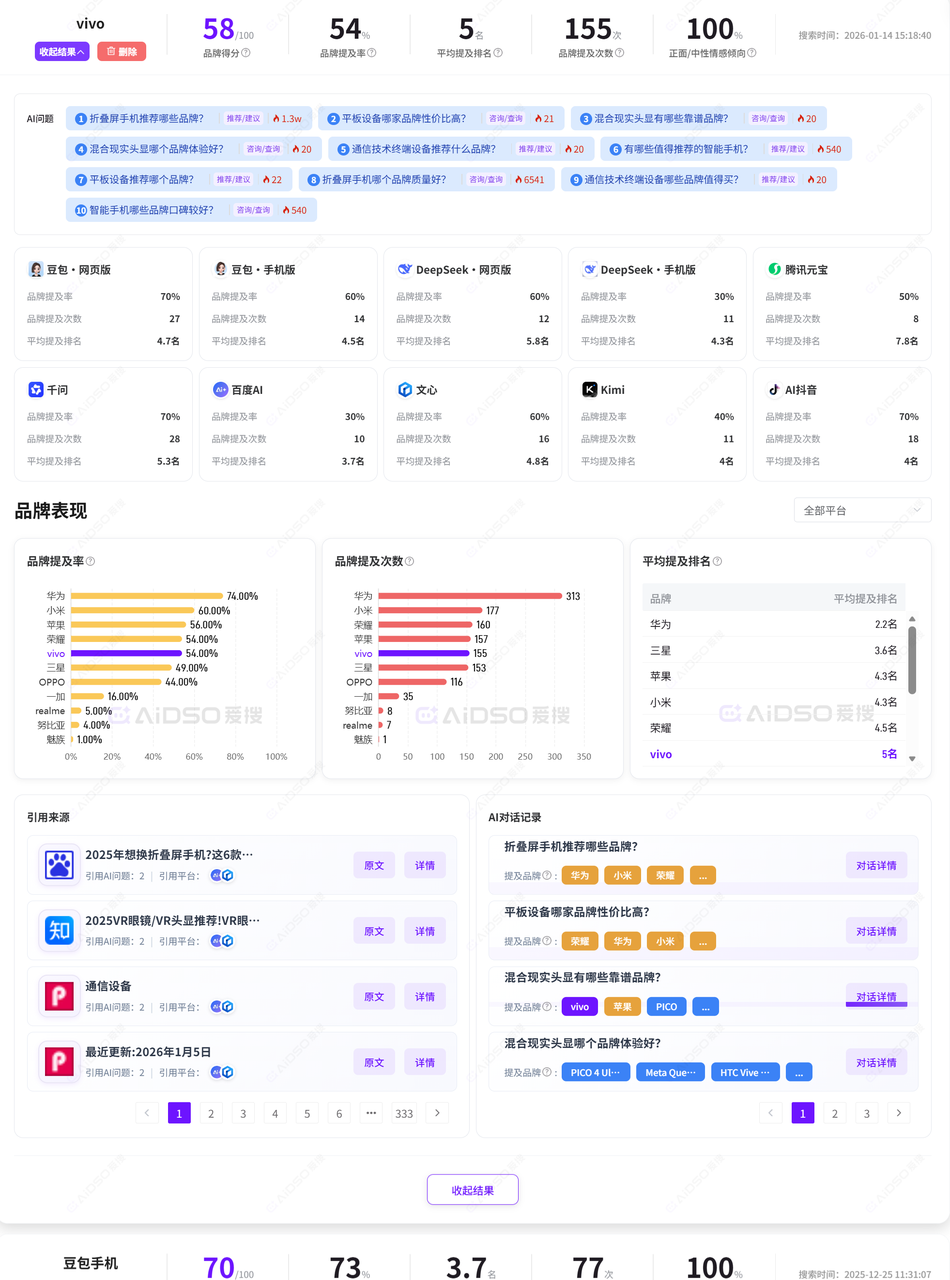This screenshot has width=950, height=1280.
Task: Collapse results with 收起结果 purple button at top
Action: (x=62, y=51)
